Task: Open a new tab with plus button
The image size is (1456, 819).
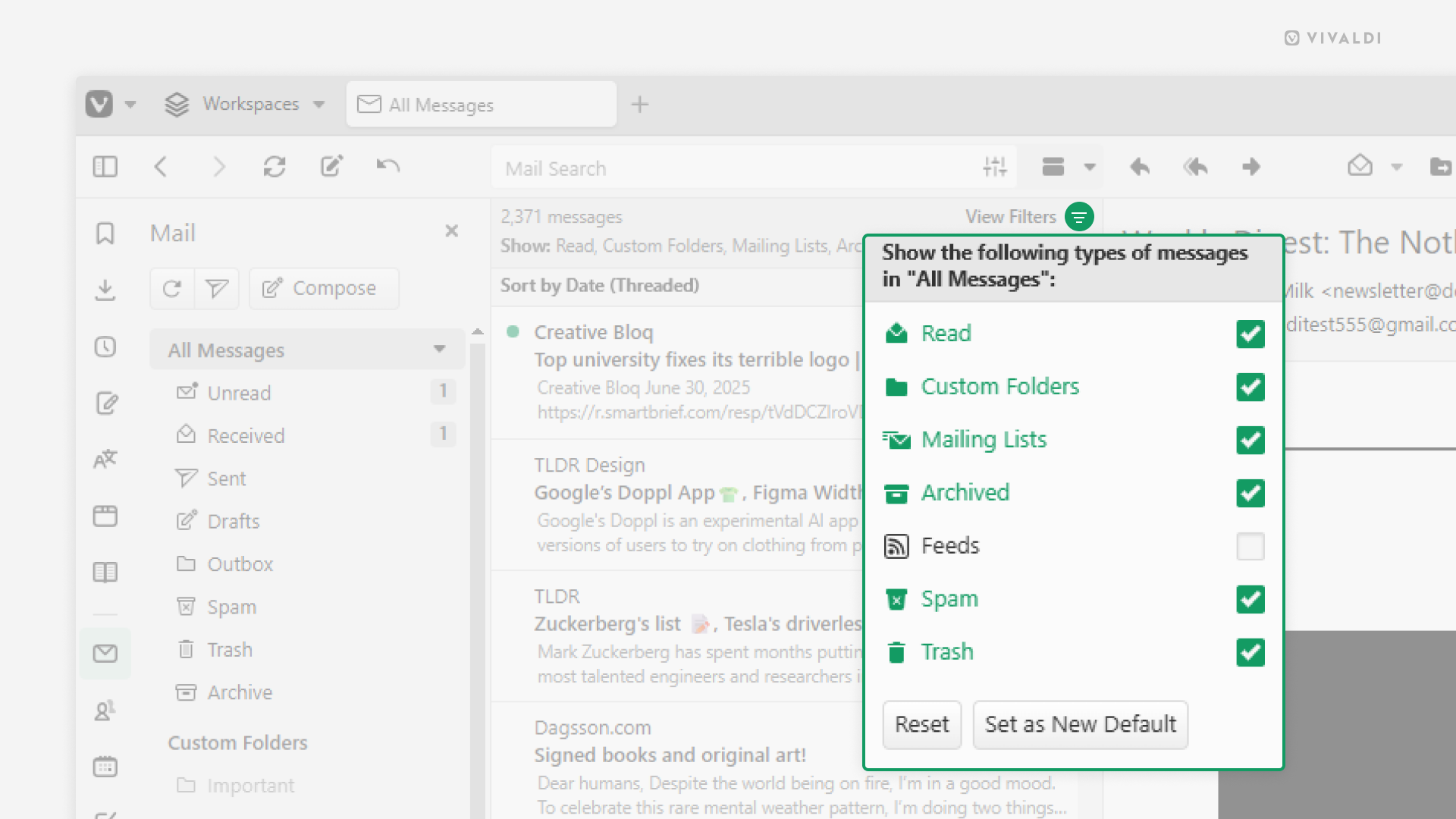Action: pos(640,104)
